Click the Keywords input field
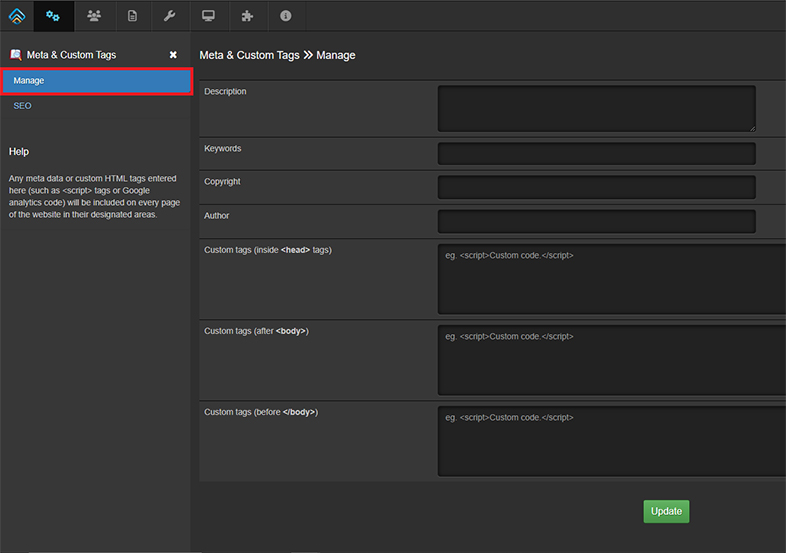The width and height of the screenshot is (786, 553). click(596, 153)
